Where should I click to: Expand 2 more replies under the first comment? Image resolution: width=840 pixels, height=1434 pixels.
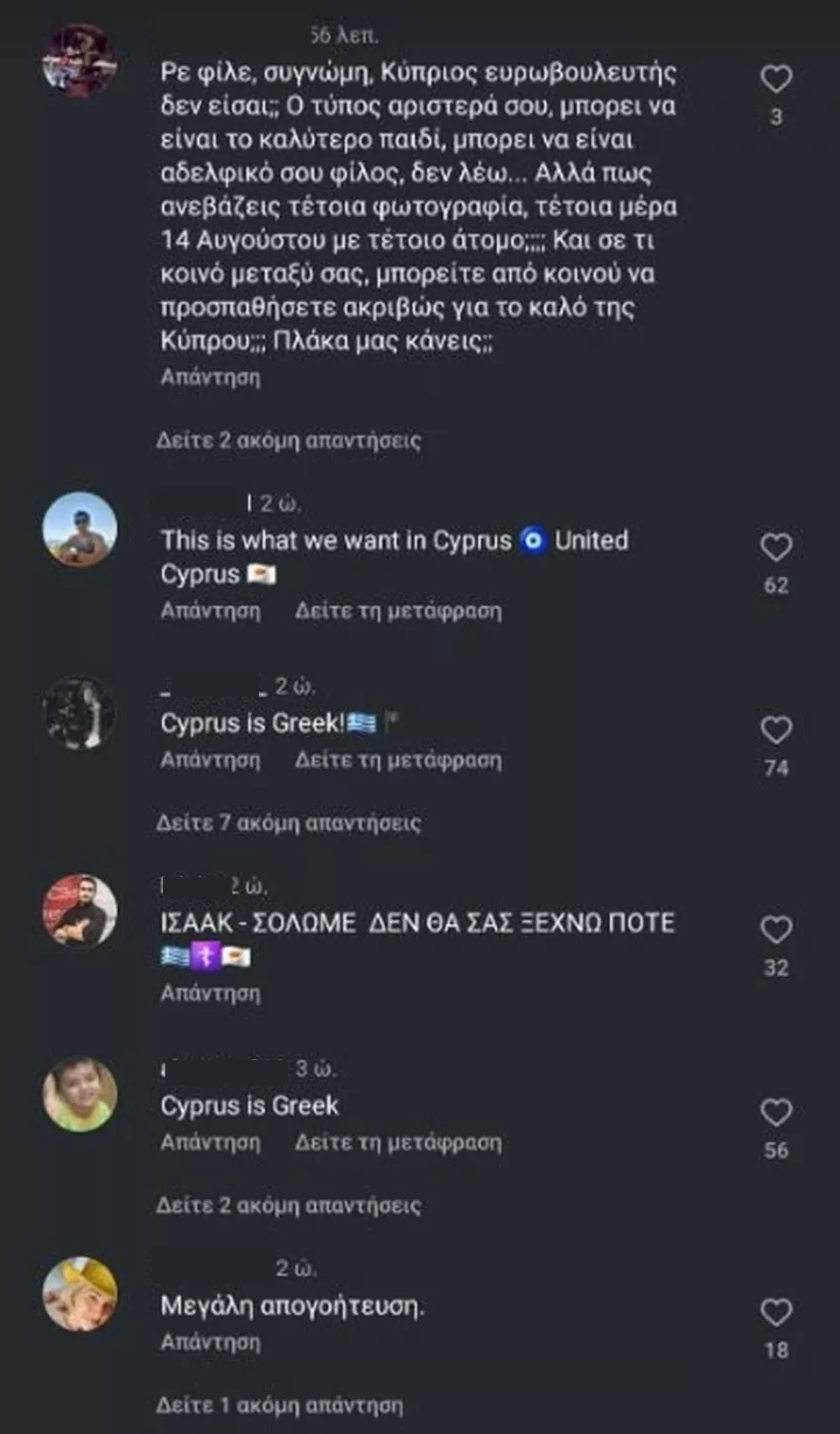point(288,439)
